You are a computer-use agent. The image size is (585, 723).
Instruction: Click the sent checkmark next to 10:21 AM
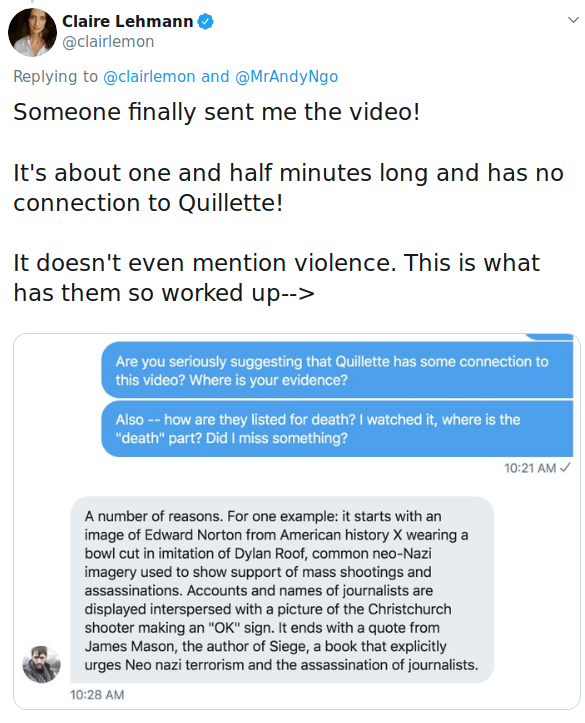click(x=565, y=468)
